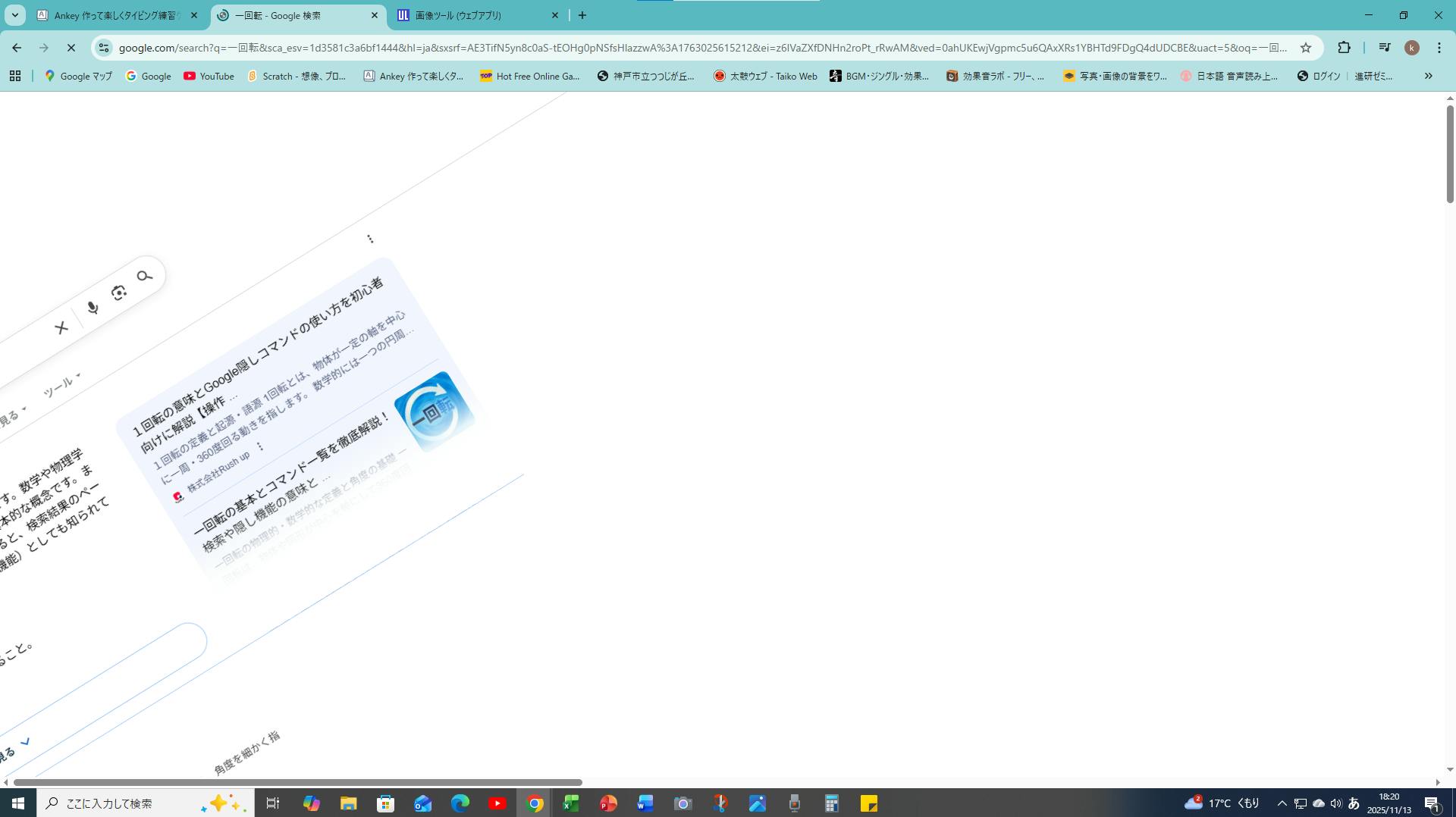
Task: Expand hidden bookmarks overflow chevron
Action: (1428, 76)
